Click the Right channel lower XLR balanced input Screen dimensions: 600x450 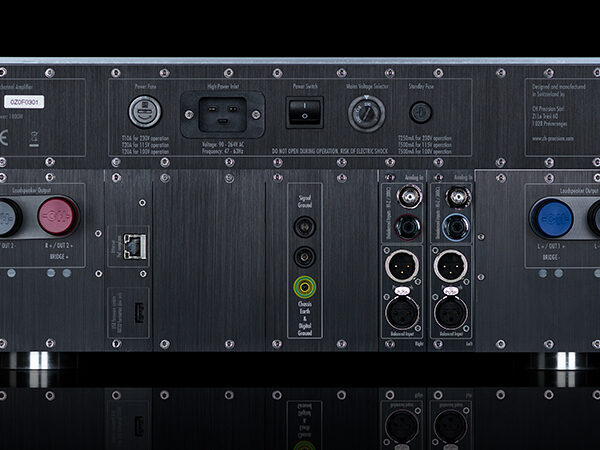point(406,314)
